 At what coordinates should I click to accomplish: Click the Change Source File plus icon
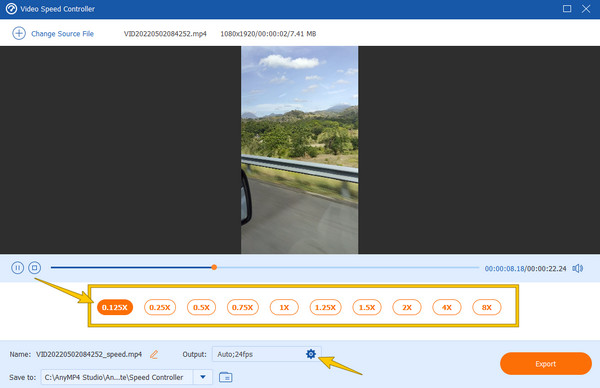(19, 33)
